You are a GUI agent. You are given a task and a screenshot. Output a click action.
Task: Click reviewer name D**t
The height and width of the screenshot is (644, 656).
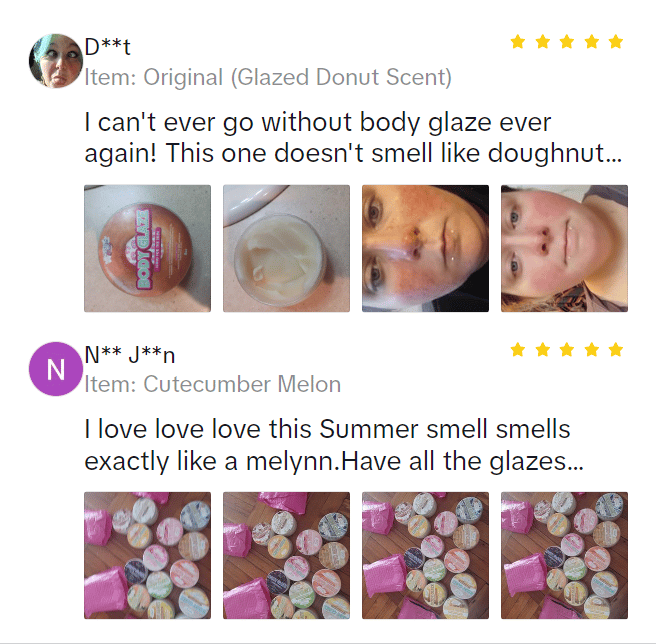click(108, 46)
